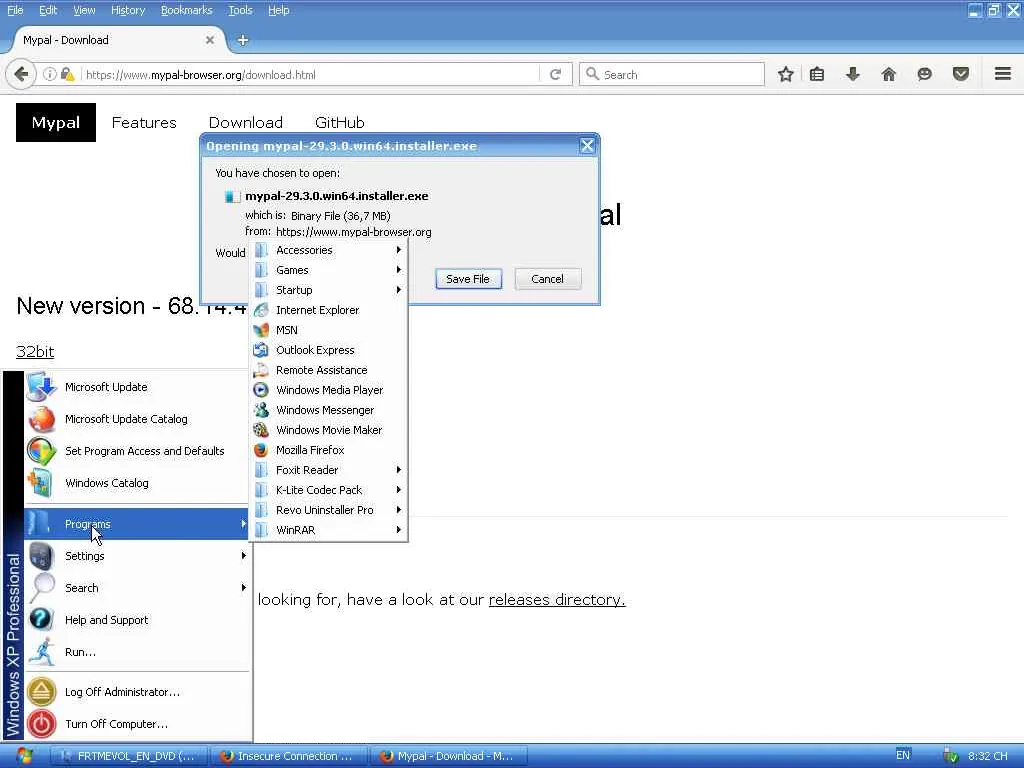Open the Pocket toolbar icon
Screen dimensions: 1024x768
coord(961,74)
